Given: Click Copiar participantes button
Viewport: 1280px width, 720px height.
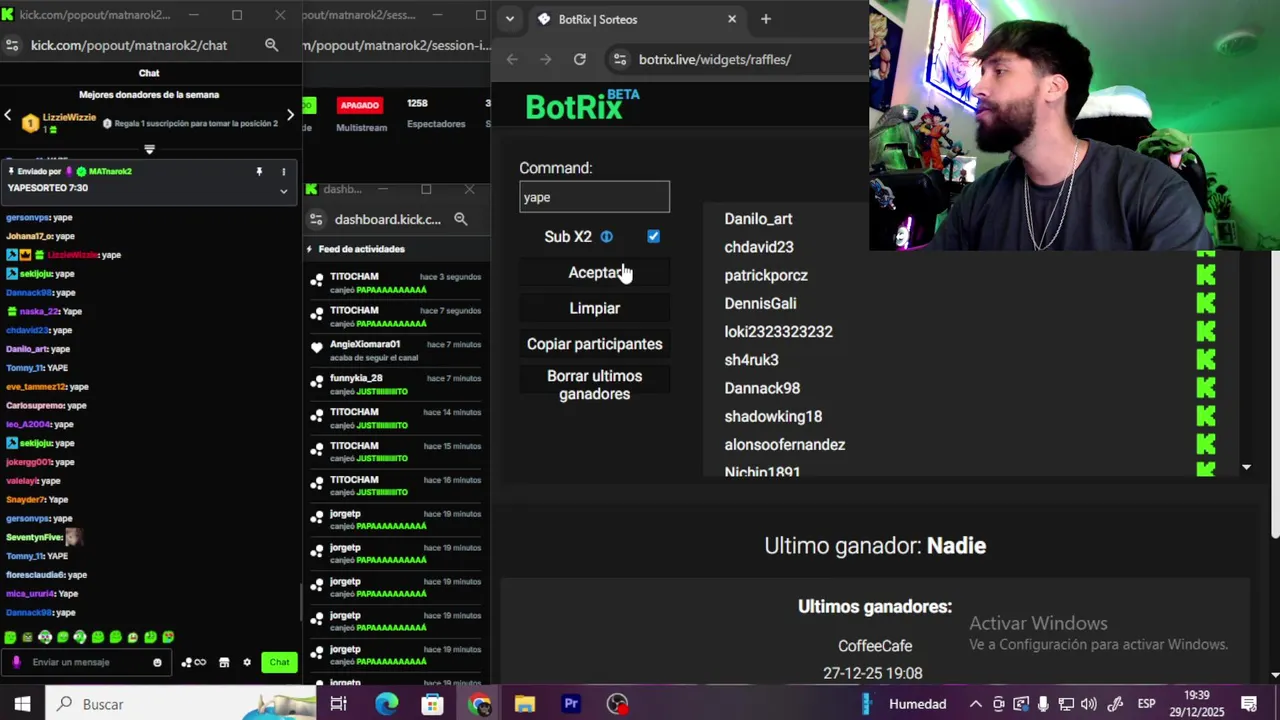Looking at the screenshot, I should [x=595, y=344].
